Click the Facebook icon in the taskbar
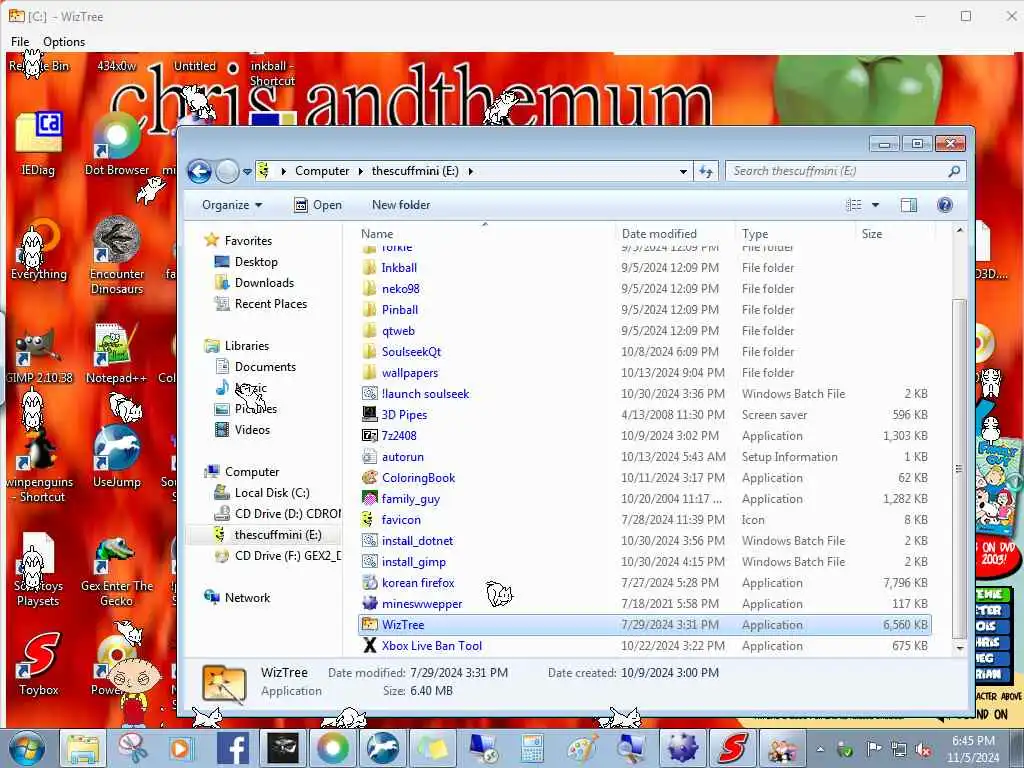The width and height of the screenshot is (1024, 768). [232, 748]
